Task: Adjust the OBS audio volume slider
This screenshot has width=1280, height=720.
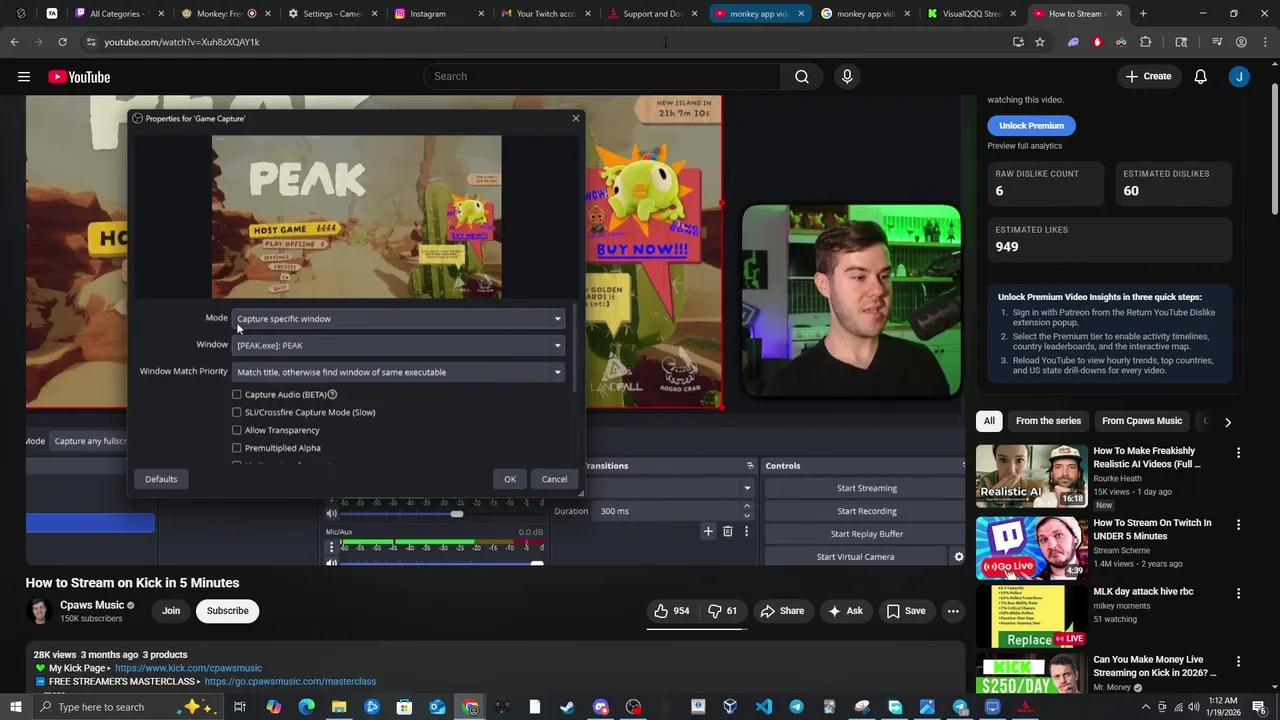Action: pos(457,513)
